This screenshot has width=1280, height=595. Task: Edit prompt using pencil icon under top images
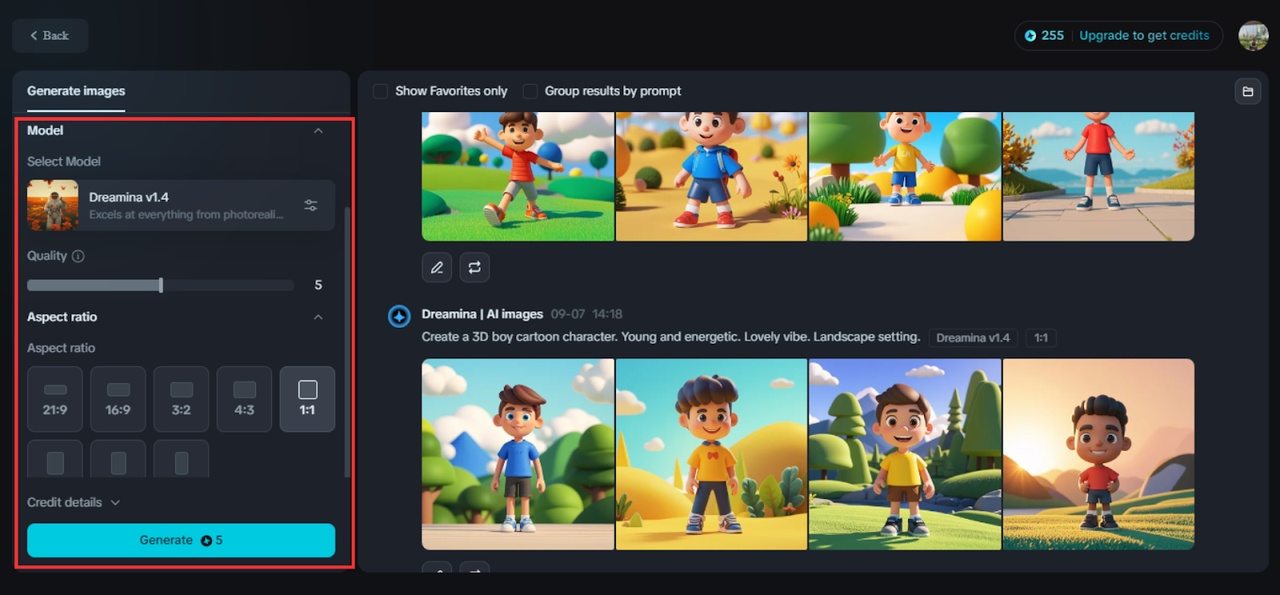tap(436, 267)
